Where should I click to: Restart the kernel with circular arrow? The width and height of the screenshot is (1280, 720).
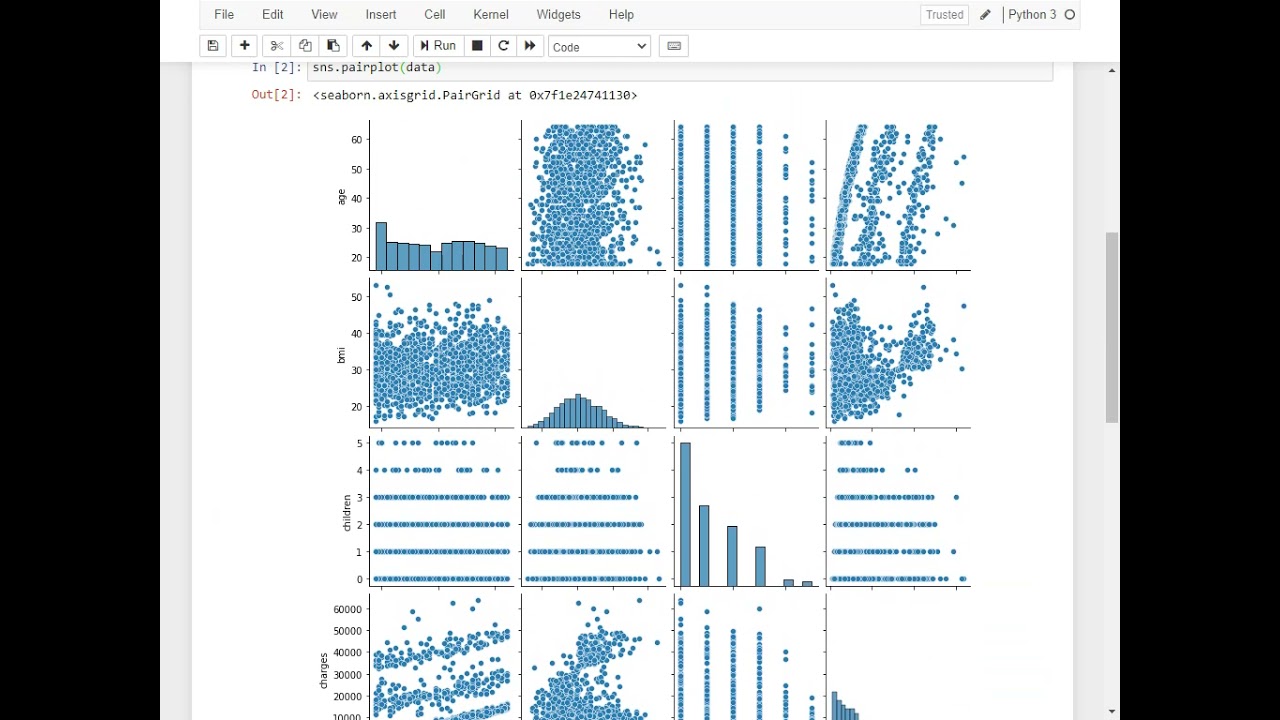[x=503, y=46]
